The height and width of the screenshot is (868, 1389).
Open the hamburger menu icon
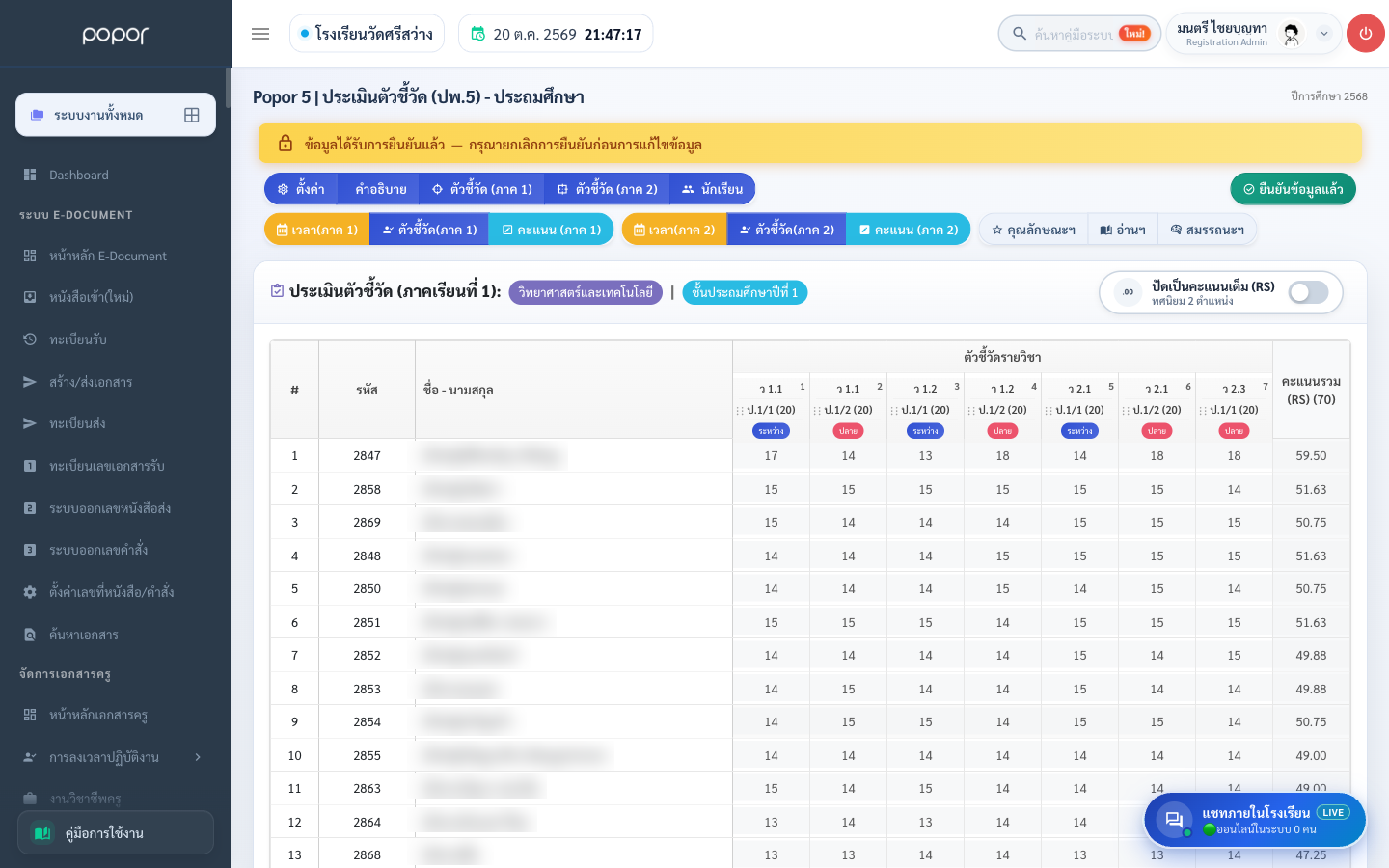tap(260, 34)
